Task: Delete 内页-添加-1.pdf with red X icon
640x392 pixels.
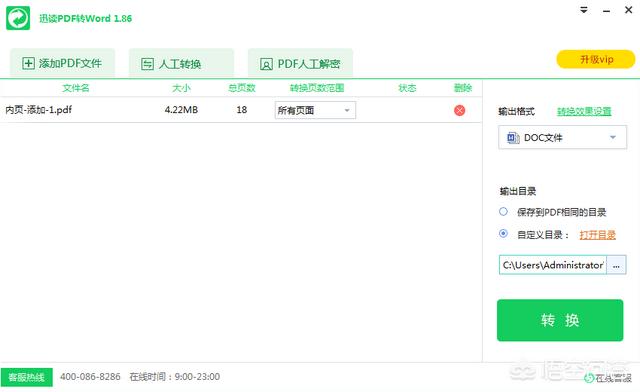Action: 460,110
